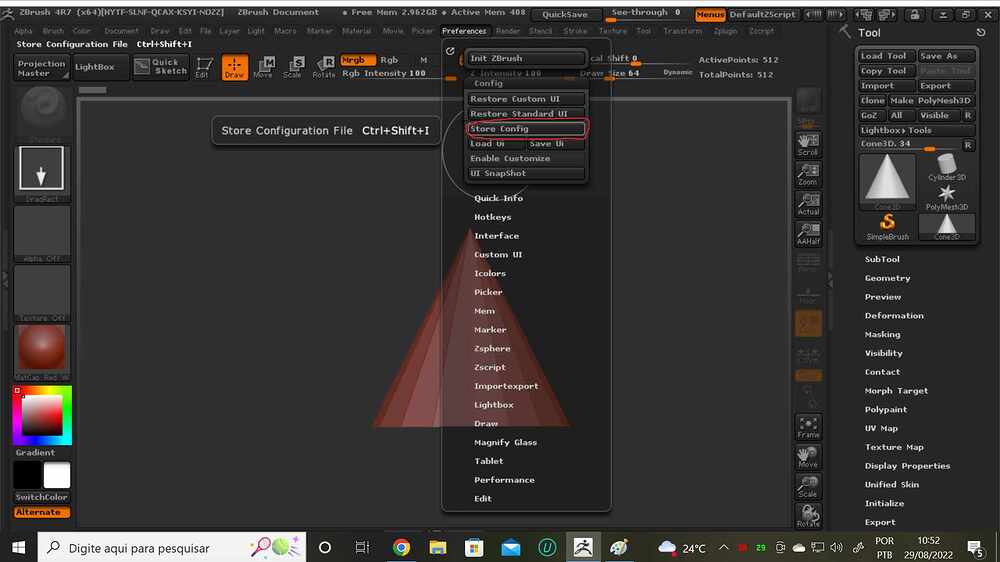Viewport: 1000px width, 562px height.
Task: Click the Move icon in right shelf
Action: [808, 457]
